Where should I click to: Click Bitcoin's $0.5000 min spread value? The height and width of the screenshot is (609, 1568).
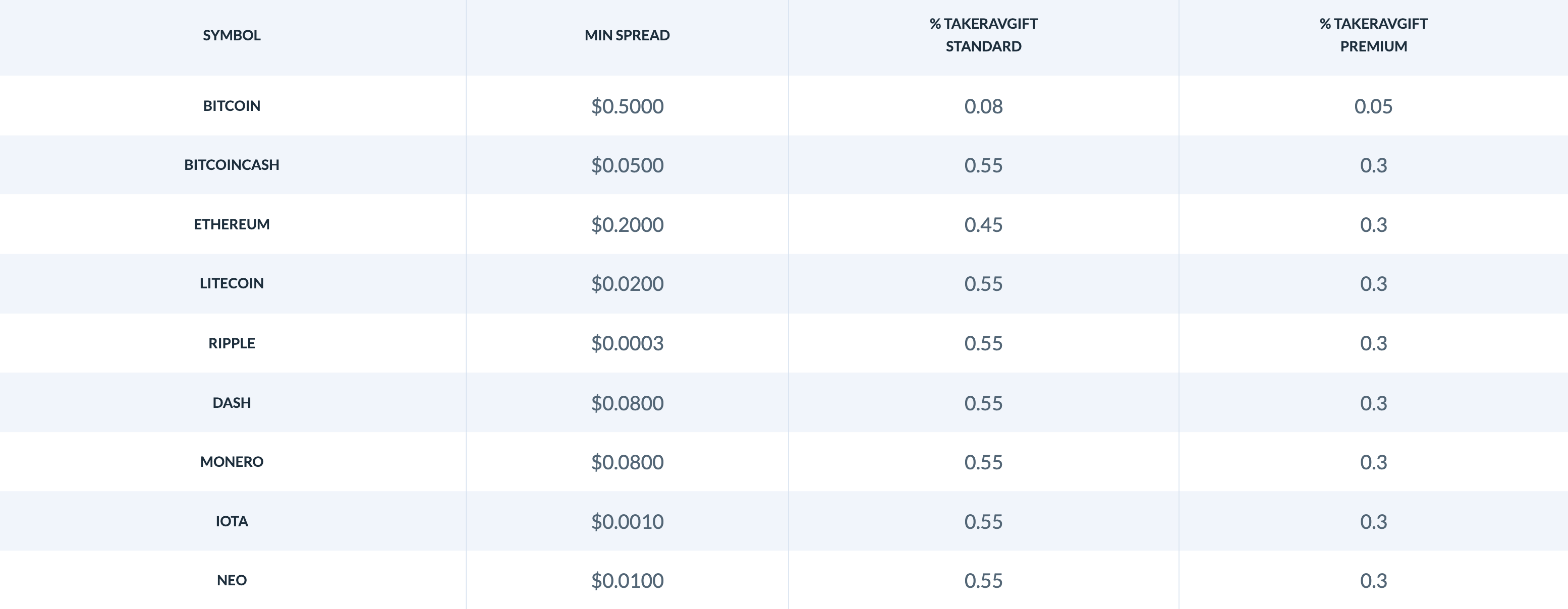(x=627, y=106)
